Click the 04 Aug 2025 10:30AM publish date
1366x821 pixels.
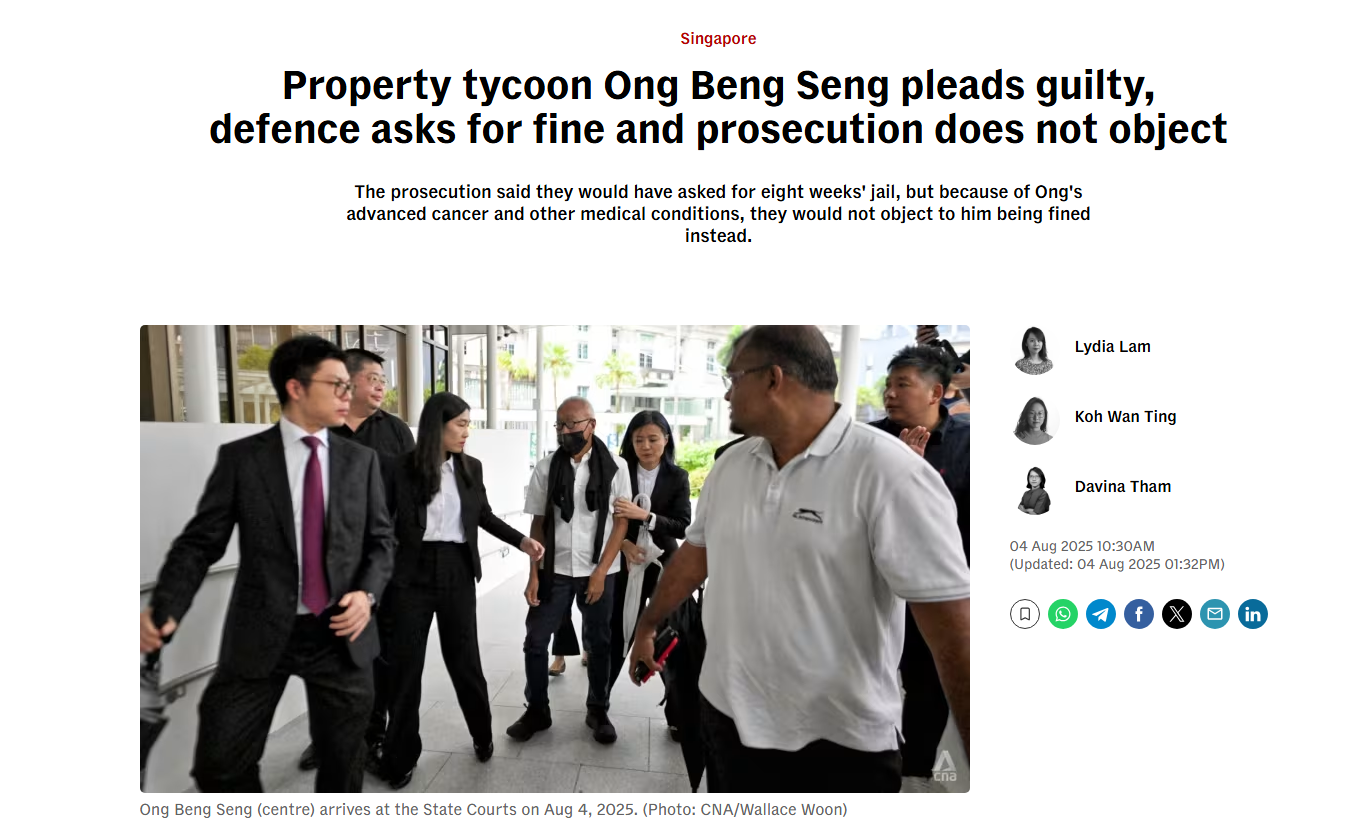tap(1082, 546)
